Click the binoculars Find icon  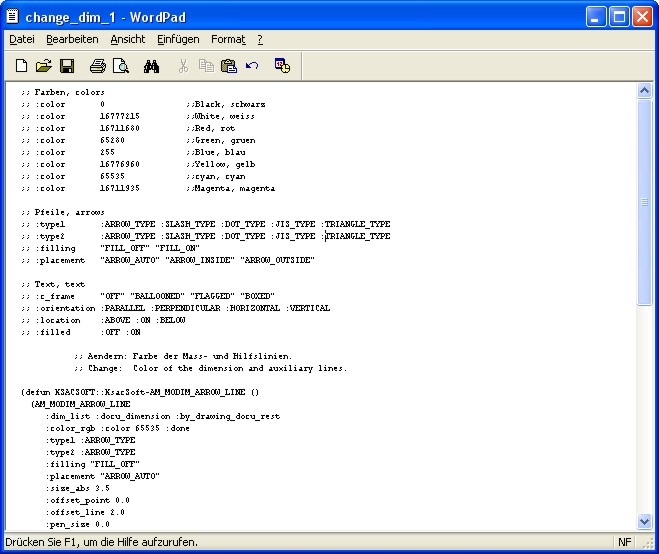point(151,66)
